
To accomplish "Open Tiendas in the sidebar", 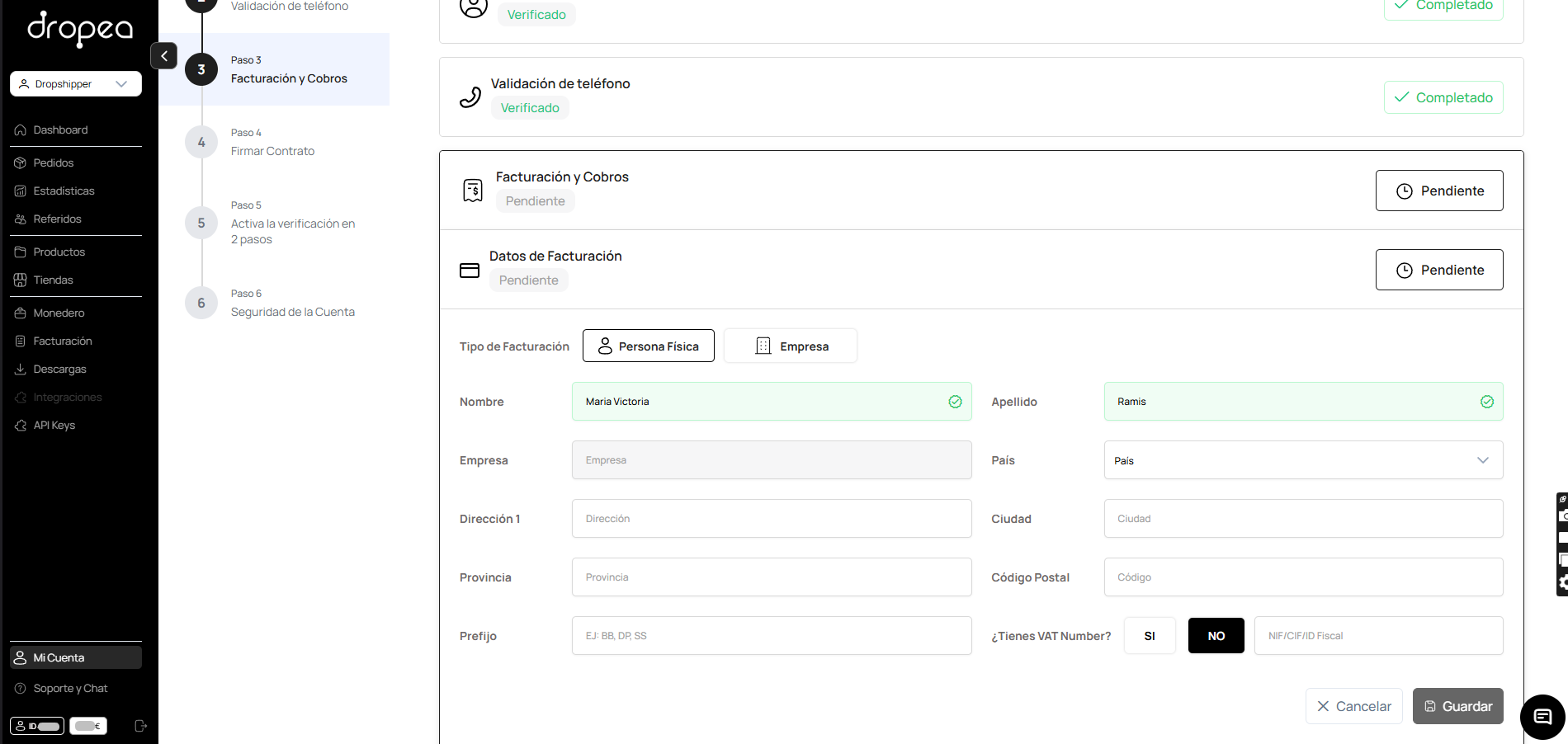I will pyautogui.click(x=53, y=280).
